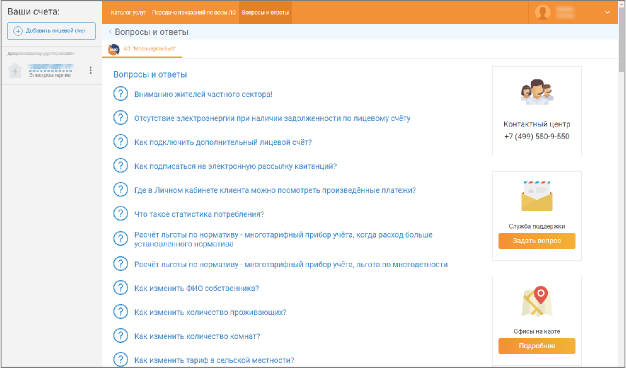626x368 pixels.
Task: Click question icon beside 'расход больше установленного норматива'
Action: tap(121, 239)
